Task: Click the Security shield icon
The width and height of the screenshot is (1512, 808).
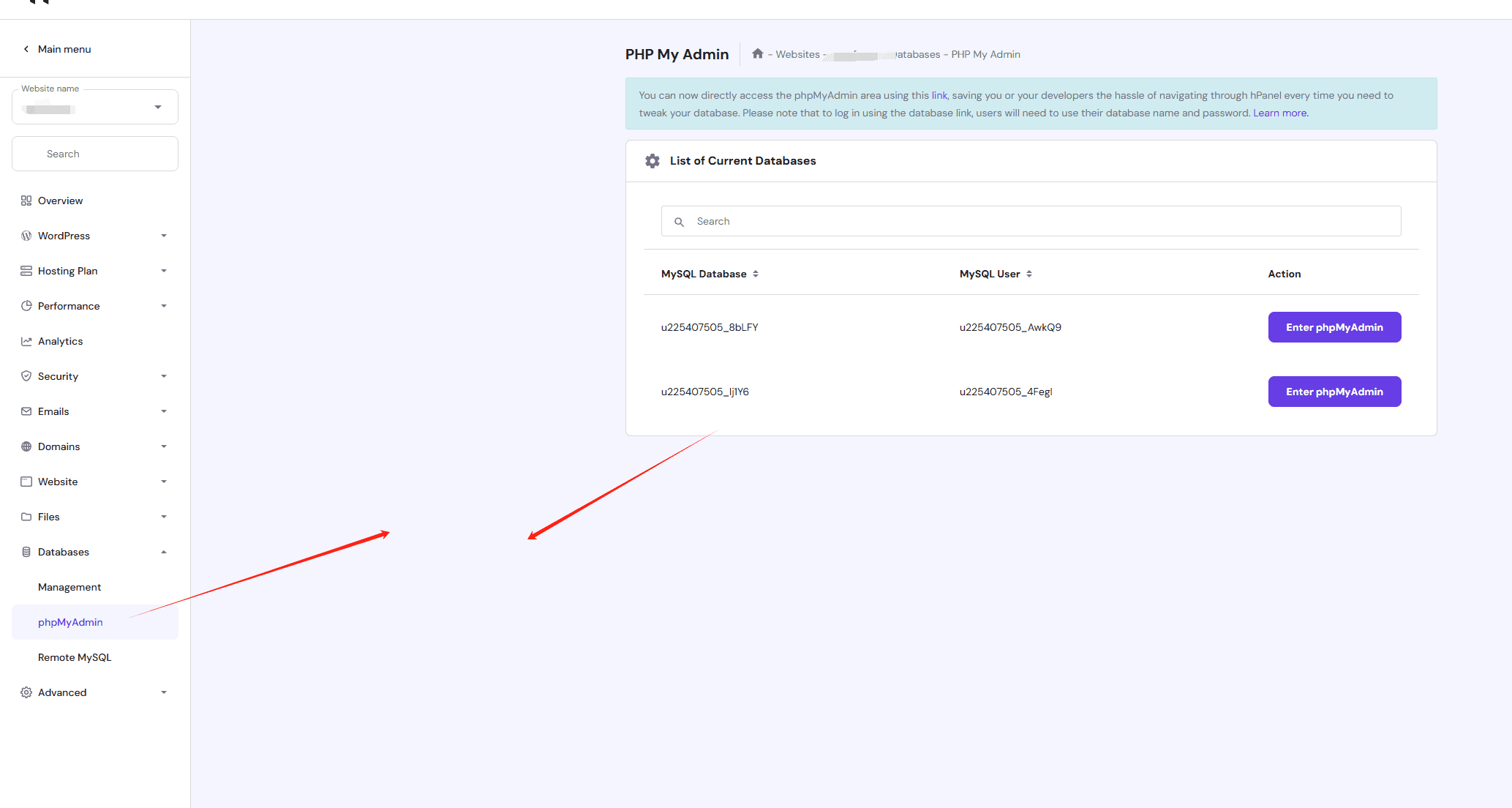Action: [26, 376]
